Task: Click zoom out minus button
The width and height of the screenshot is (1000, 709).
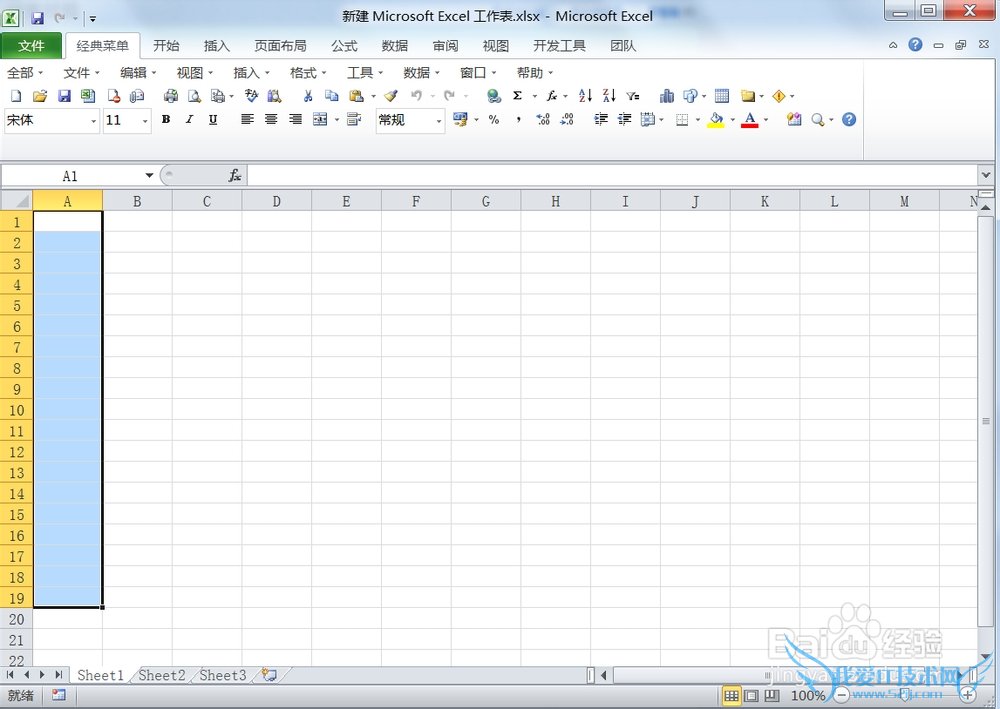Action: [842, 696]
